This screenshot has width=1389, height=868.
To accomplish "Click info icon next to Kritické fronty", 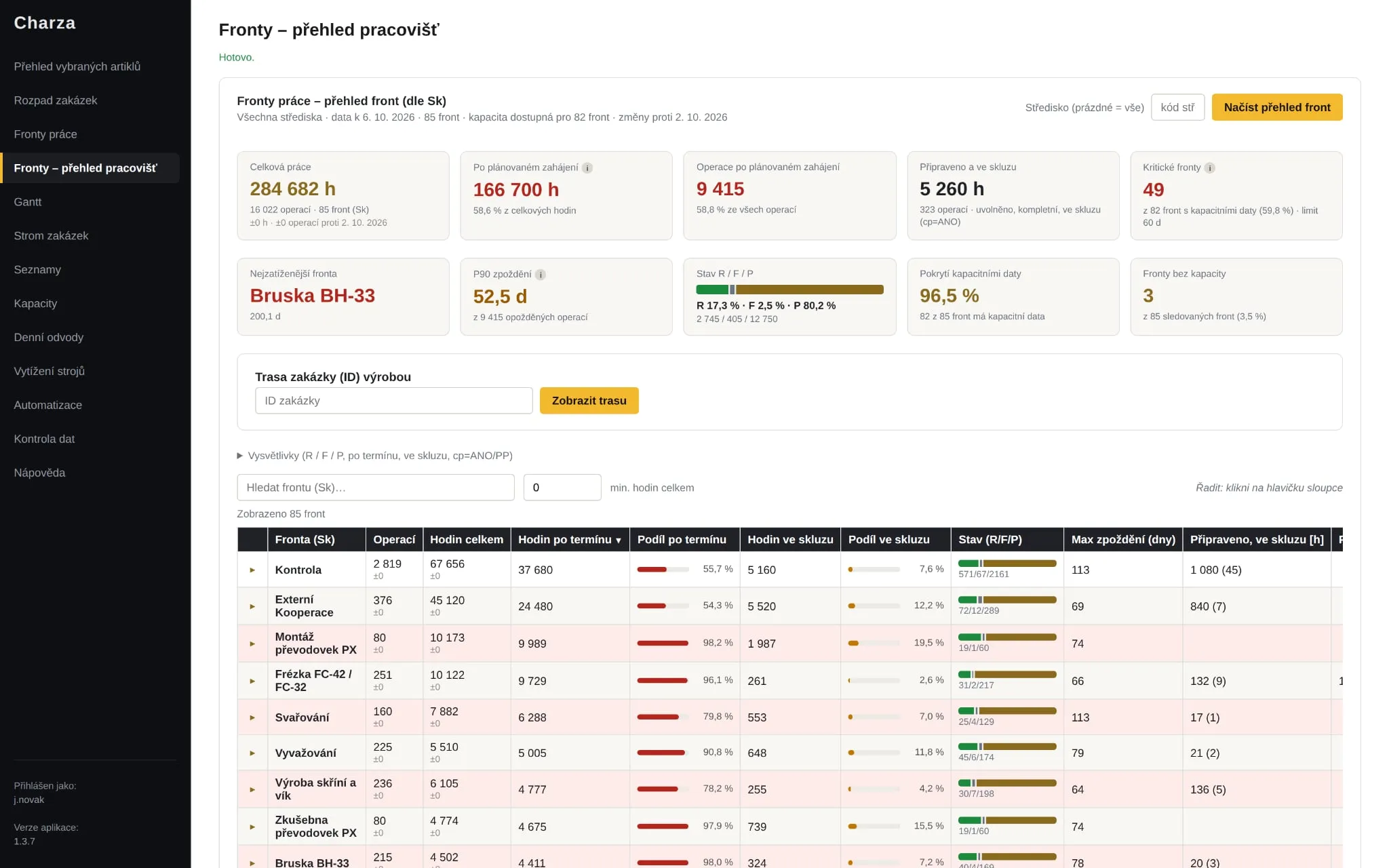I will pyautogui.click(x=1209, y=167).
